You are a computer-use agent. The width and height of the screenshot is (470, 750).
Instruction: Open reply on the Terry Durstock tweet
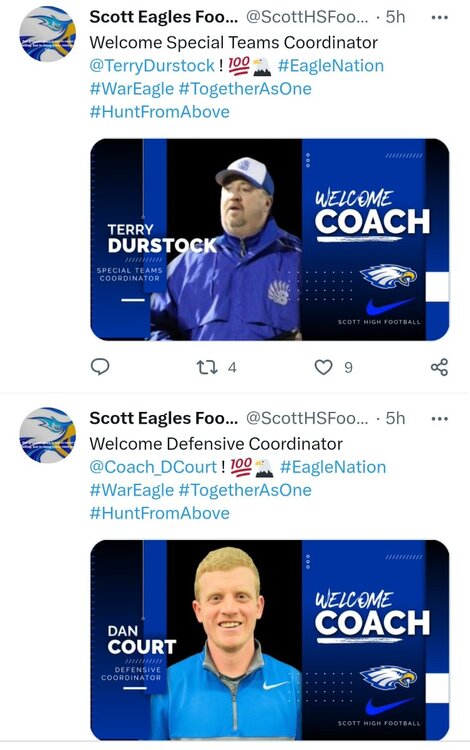(x=100, y=367)
